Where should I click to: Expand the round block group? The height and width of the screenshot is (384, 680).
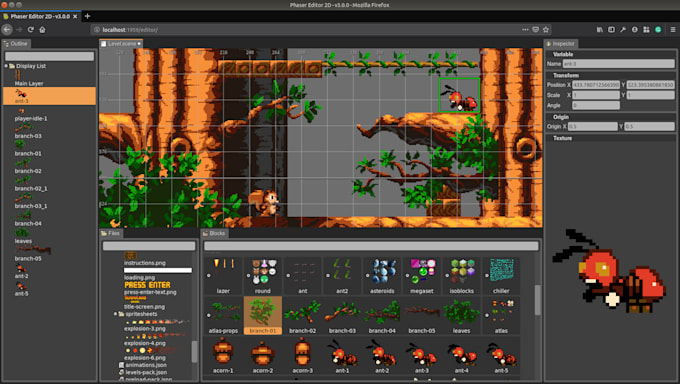248,276
